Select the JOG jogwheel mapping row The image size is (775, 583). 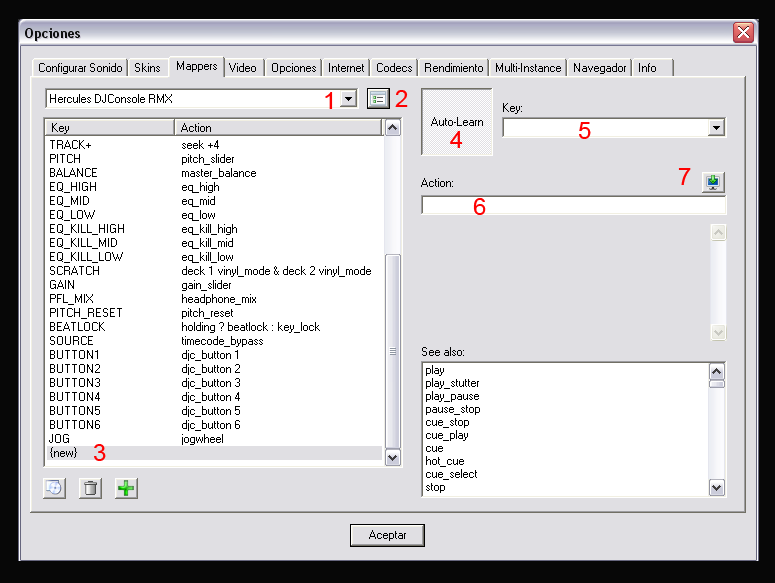click(214, 439)
